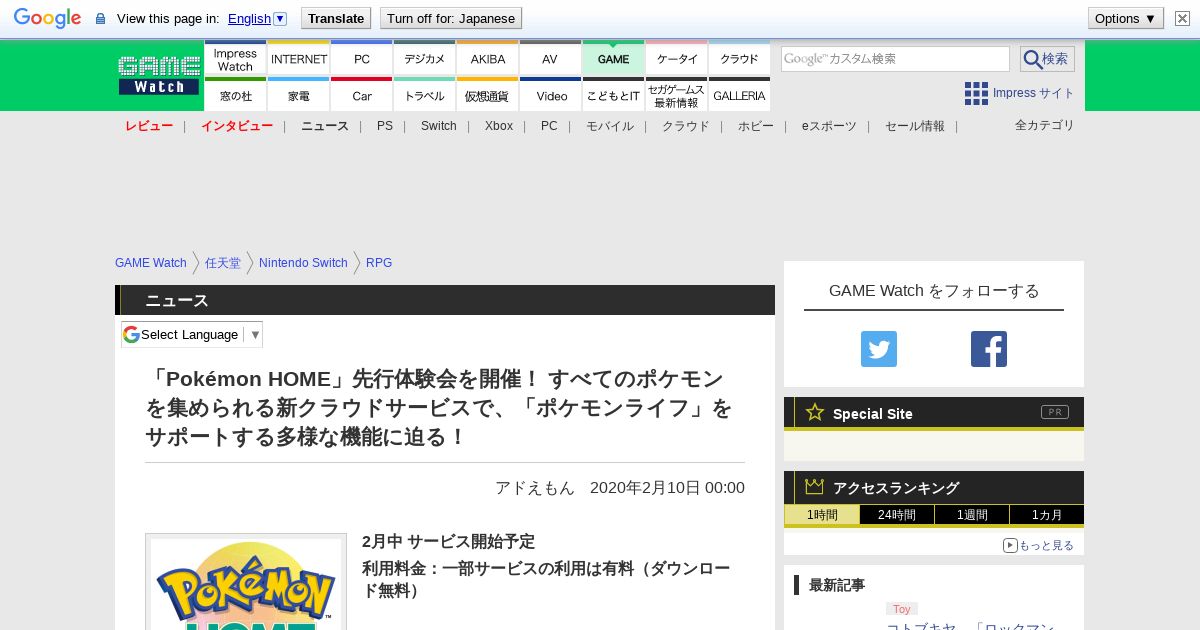Click the access ranking crown icon
This screenshot has height=630, width=1200.
click(815, 486)
